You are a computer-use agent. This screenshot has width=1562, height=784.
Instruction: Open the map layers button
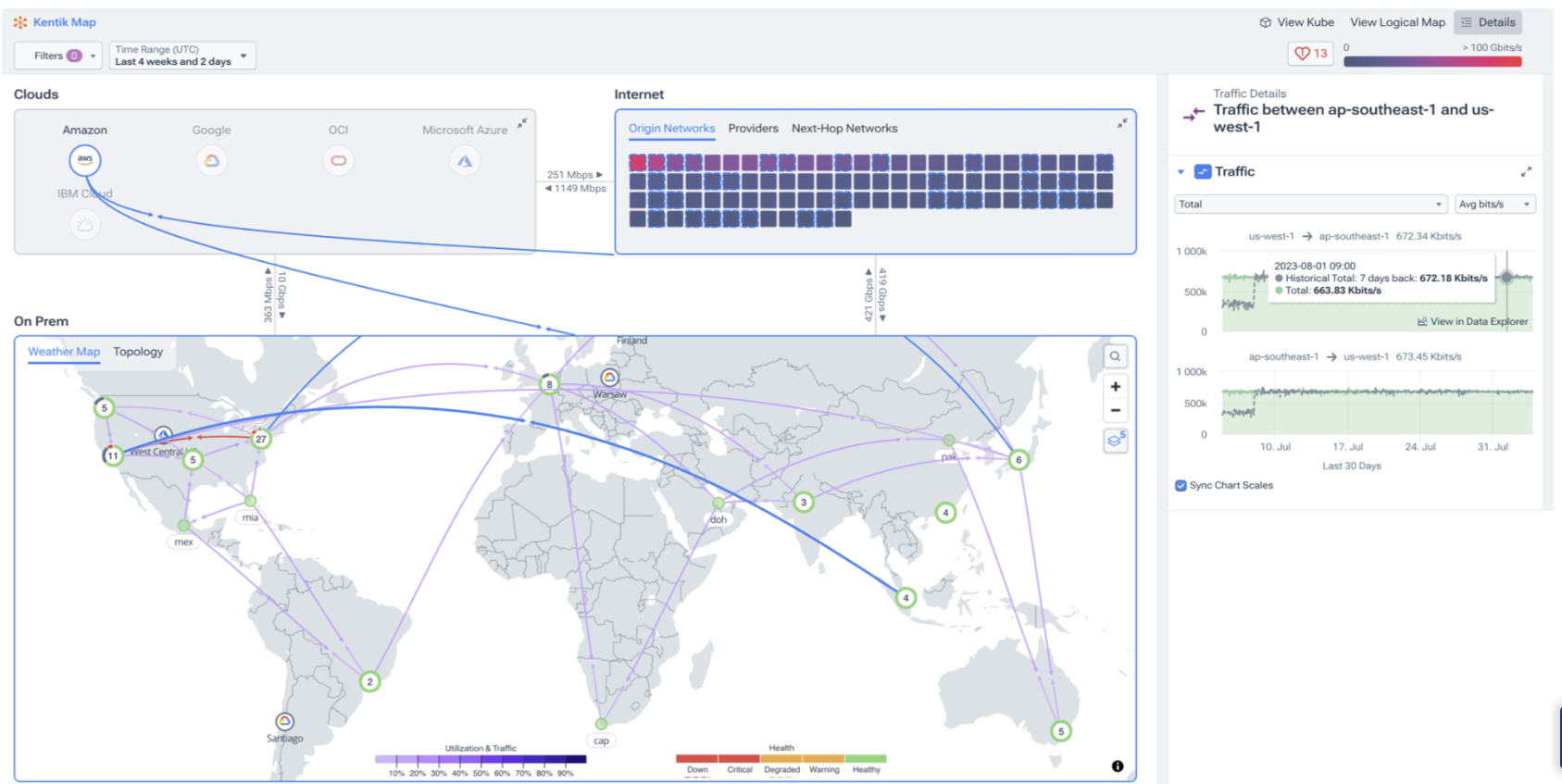pyautogui.click(x=1115, y=442)
